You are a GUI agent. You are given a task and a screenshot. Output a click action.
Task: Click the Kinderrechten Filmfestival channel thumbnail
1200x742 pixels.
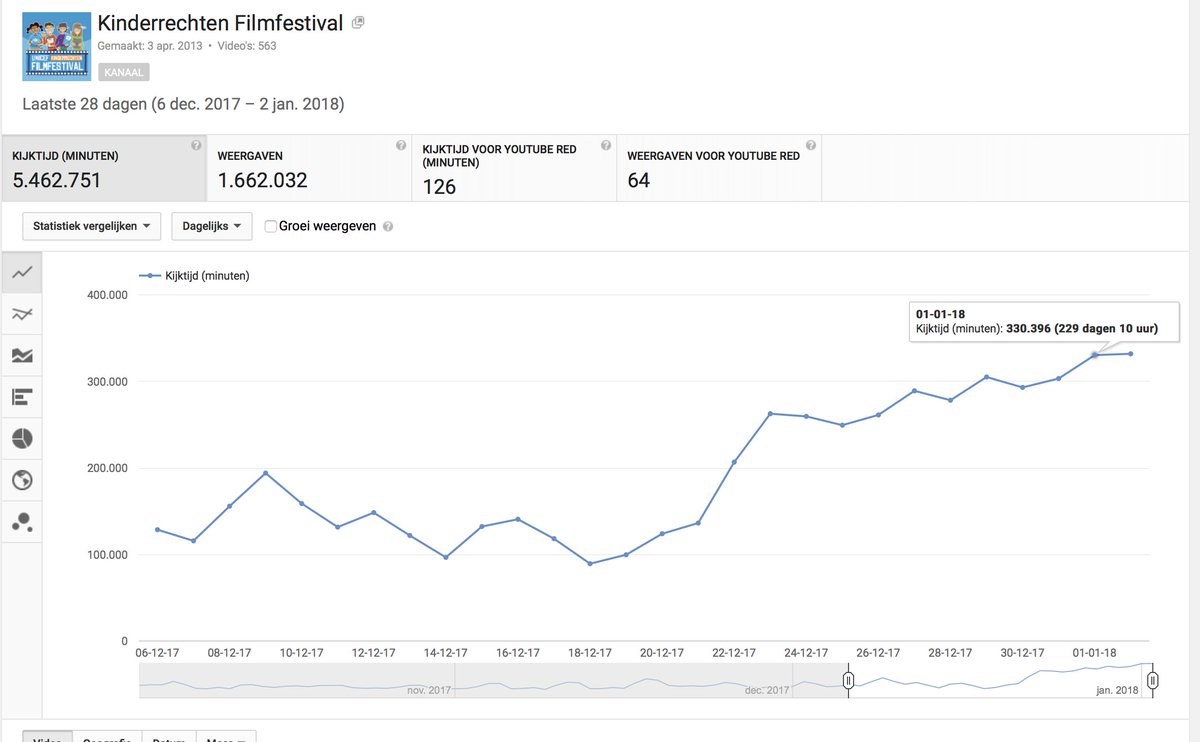[x=56, y=45]
